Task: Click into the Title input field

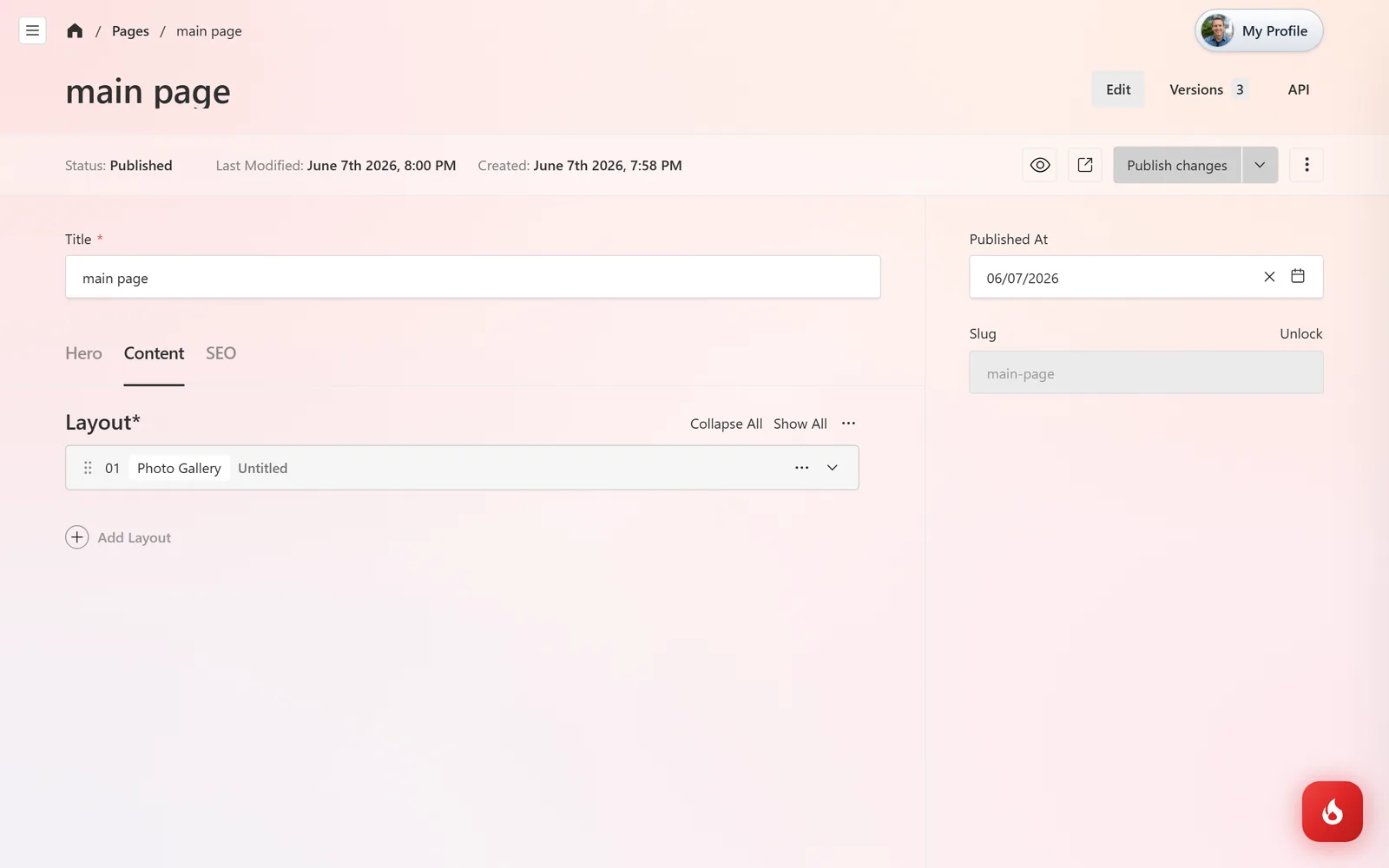Action: (473, 277)
